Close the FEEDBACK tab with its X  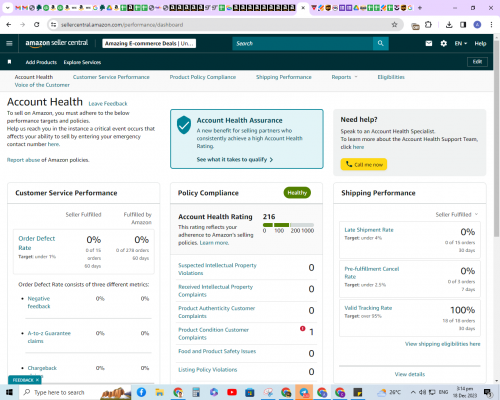[37, 380]
